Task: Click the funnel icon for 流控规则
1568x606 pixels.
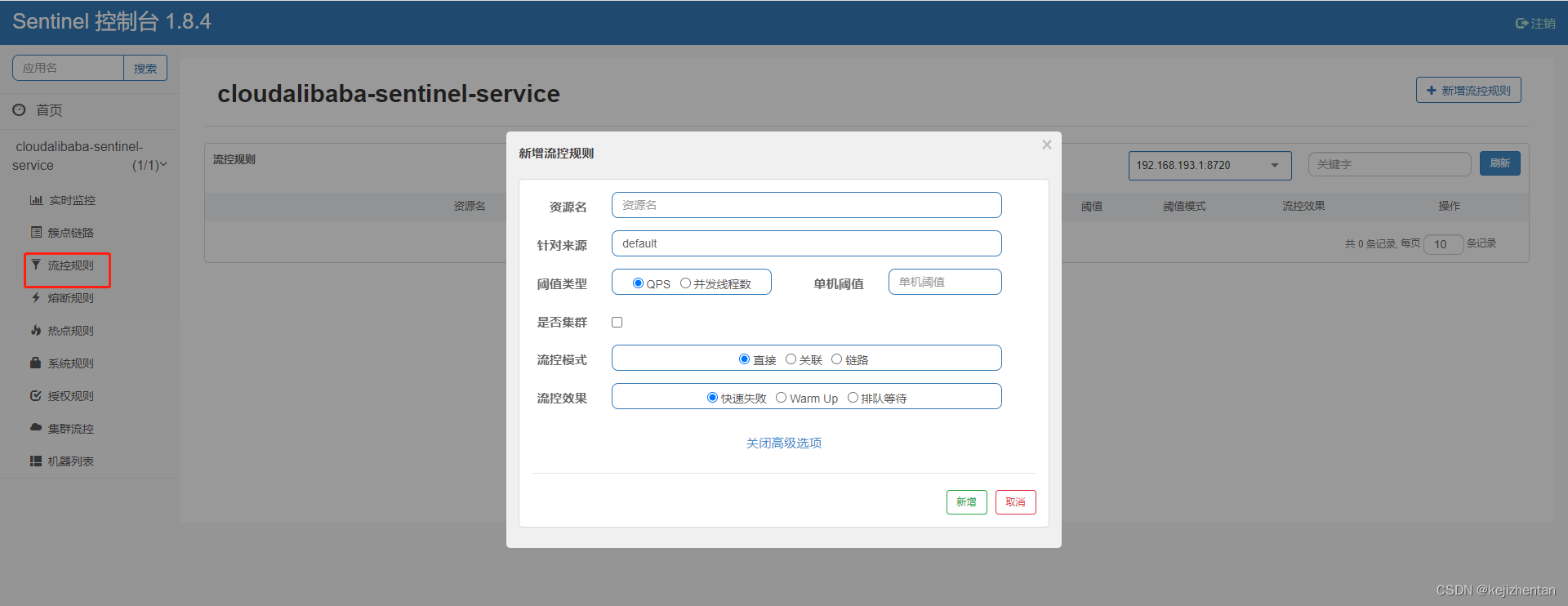Action: click(36, 265)
